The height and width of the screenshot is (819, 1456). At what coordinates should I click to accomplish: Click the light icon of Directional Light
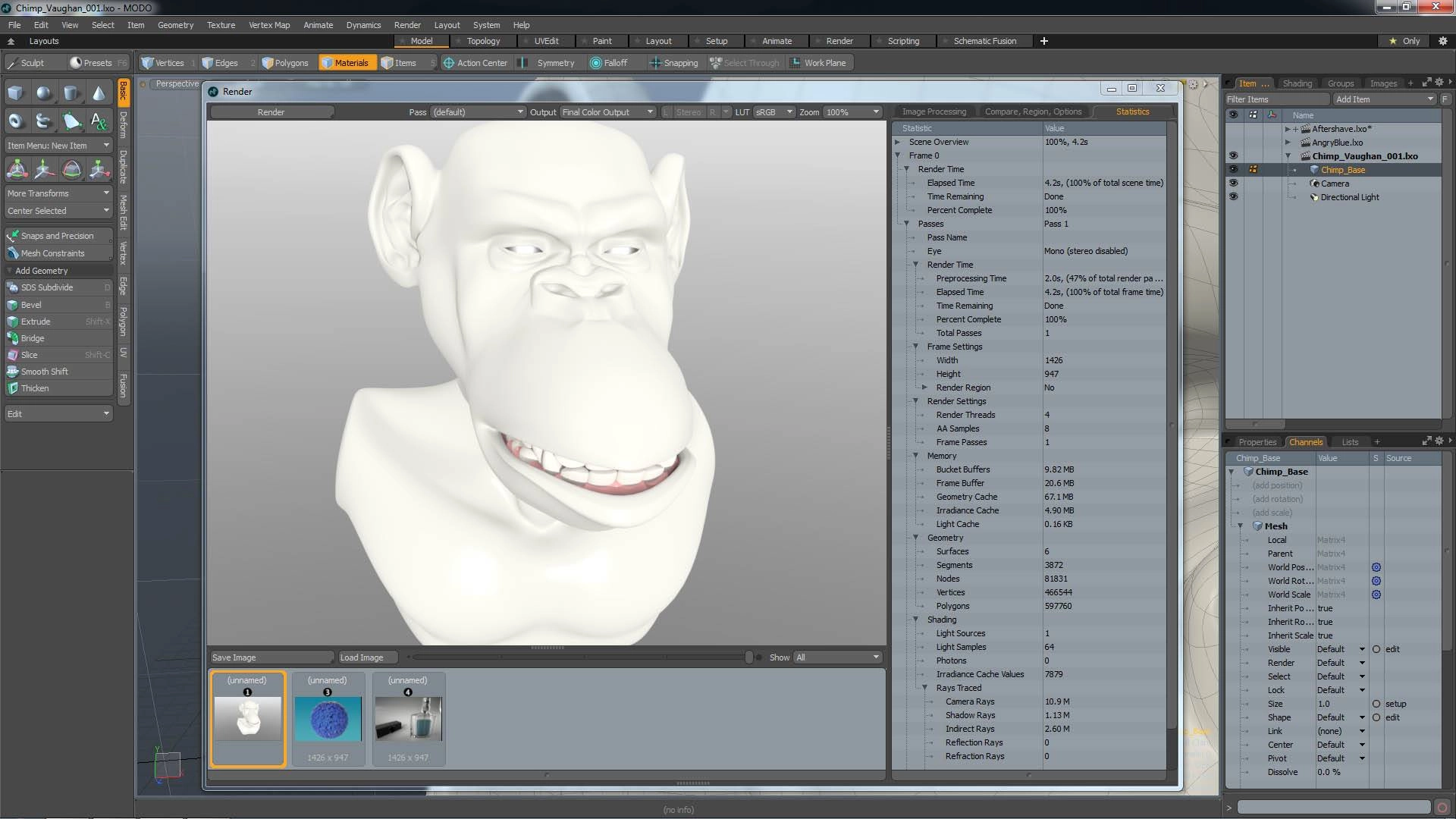[x=1314, y=197]
